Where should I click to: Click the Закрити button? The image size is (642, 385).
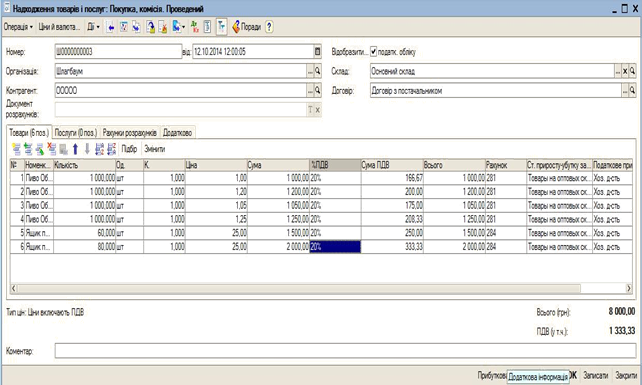tap(626, 375)
